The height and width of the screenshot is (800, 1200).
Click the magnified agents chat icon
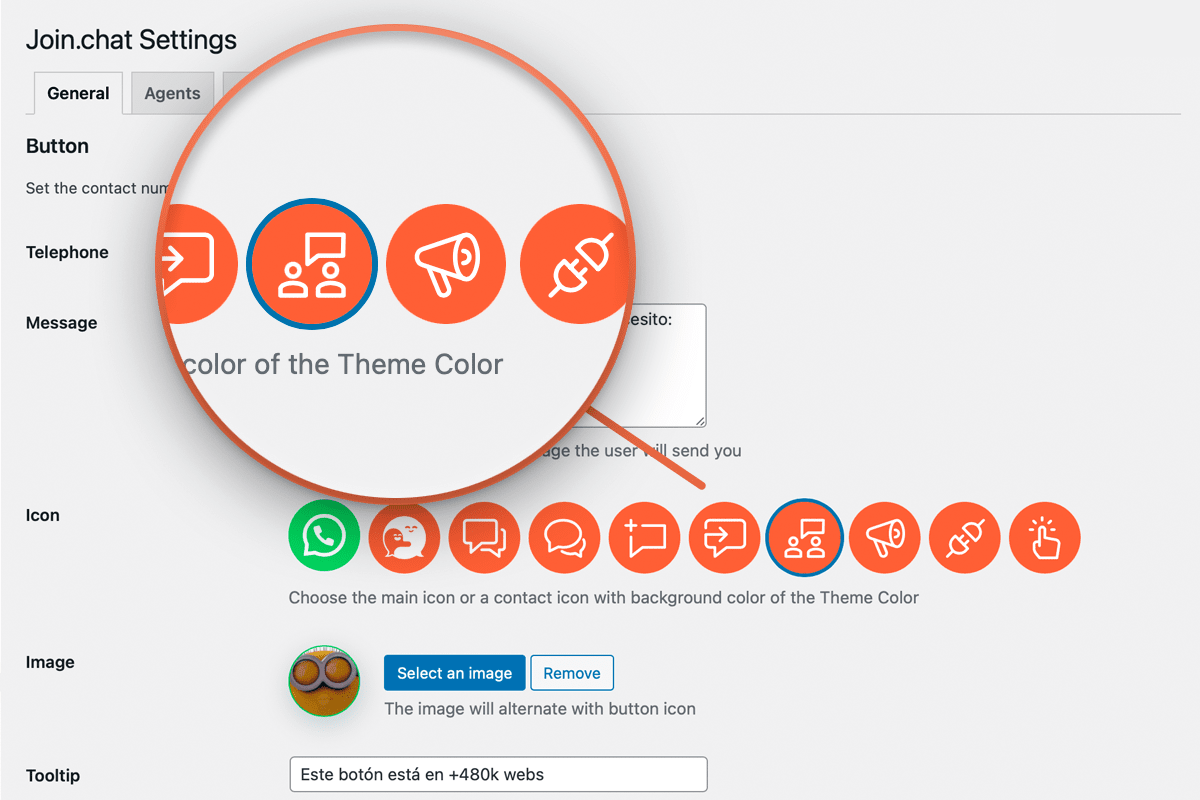click(x=313, y=264)
